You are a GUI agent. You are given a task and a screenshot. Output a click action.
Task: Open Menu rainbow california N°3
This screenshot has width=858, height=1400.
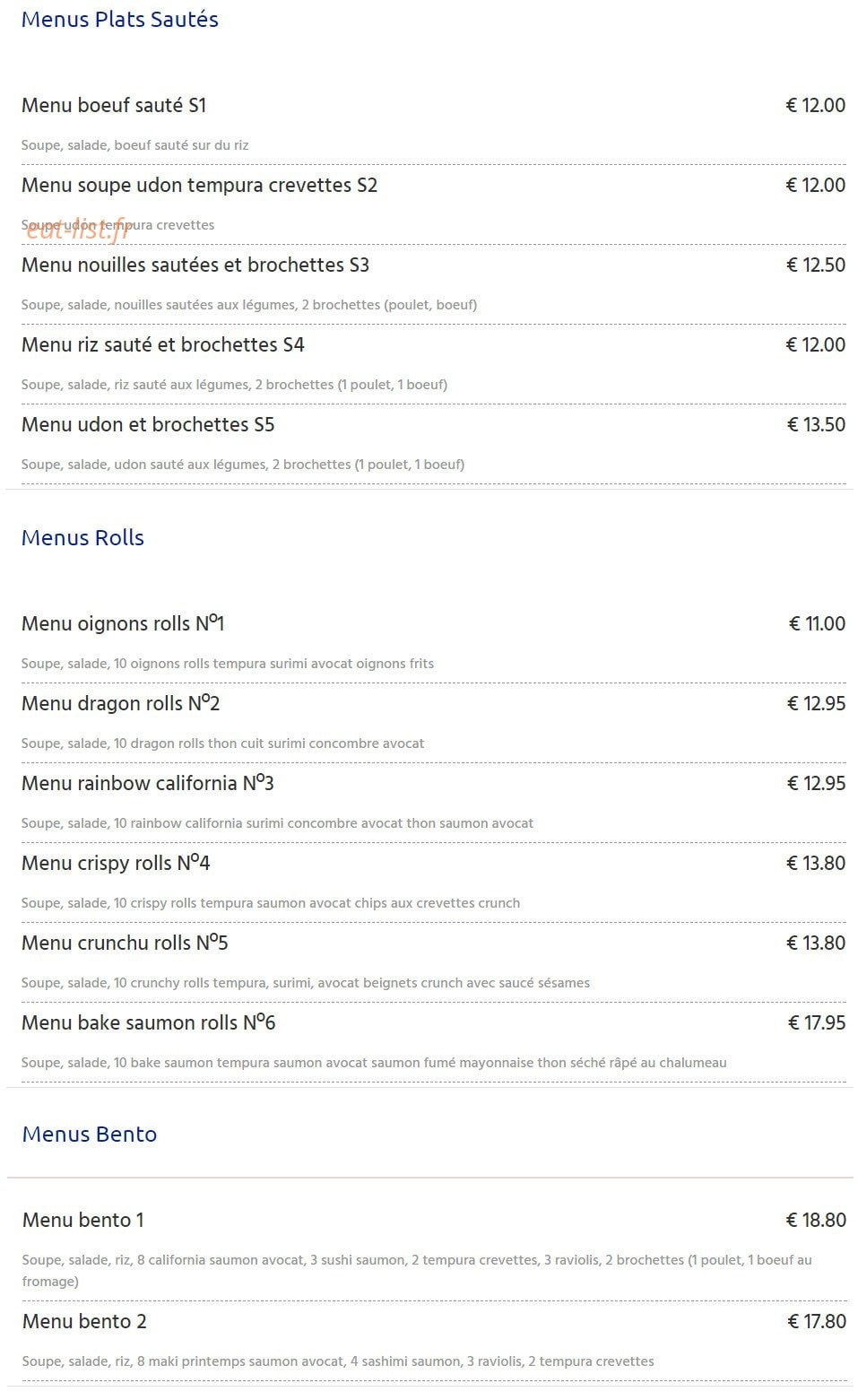(x=148, y=783)
